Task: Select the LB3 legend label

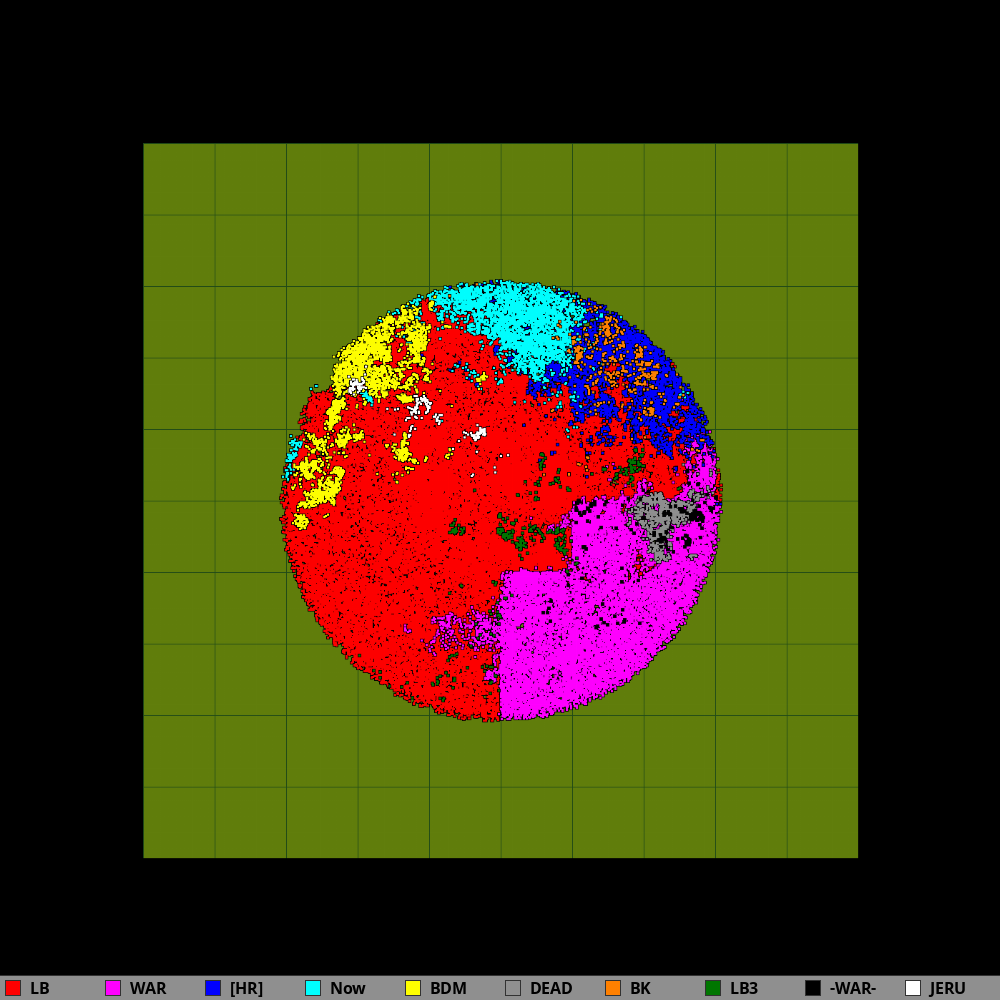Action: (744, 989)
